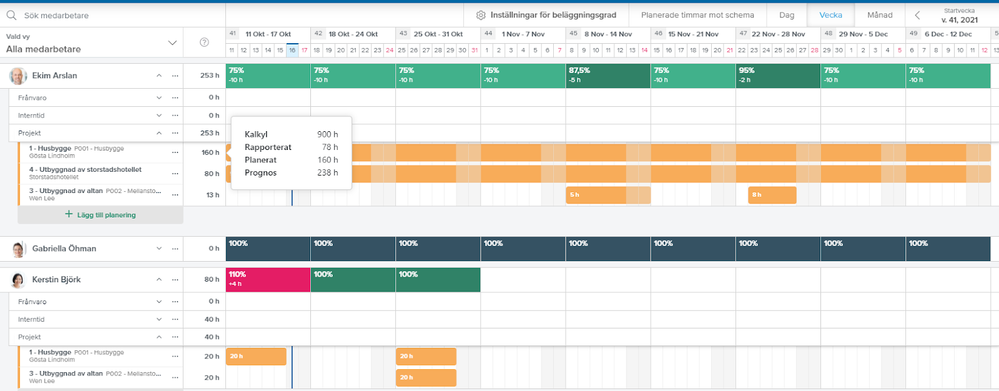Open options for Kerstin's Projekt row
Image resolution: width=999 pixels, height=391 pixels.
[x=175, y=337]
